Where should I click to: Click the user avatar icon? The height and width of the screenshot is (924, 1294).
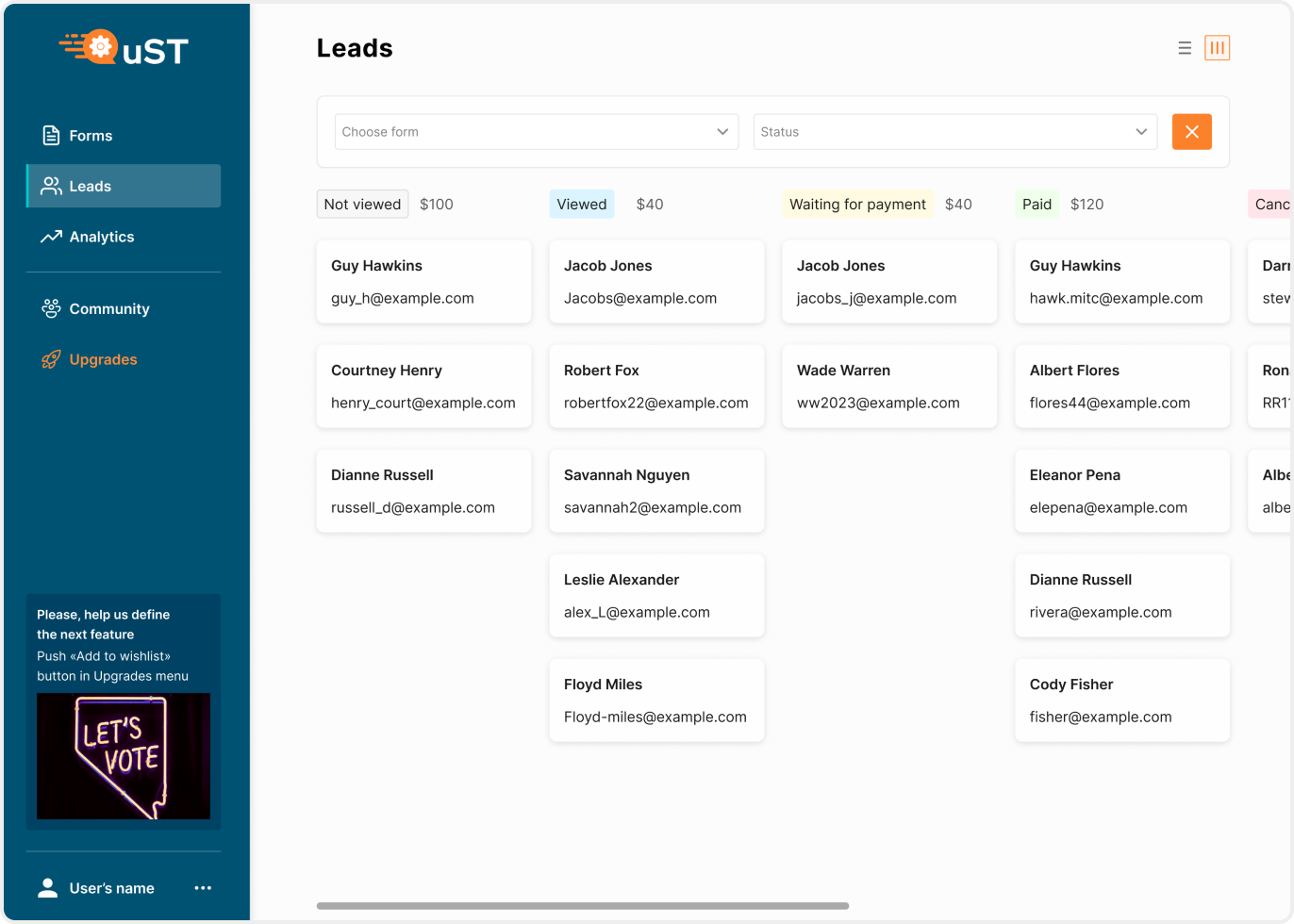click(x=47, y=887)
